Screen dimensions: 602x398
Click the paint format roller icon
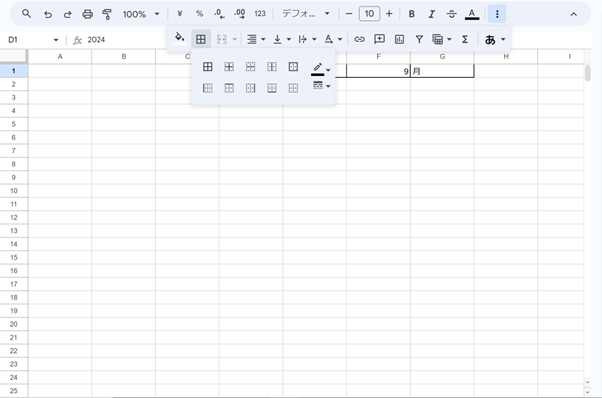[x=107, y=14]
